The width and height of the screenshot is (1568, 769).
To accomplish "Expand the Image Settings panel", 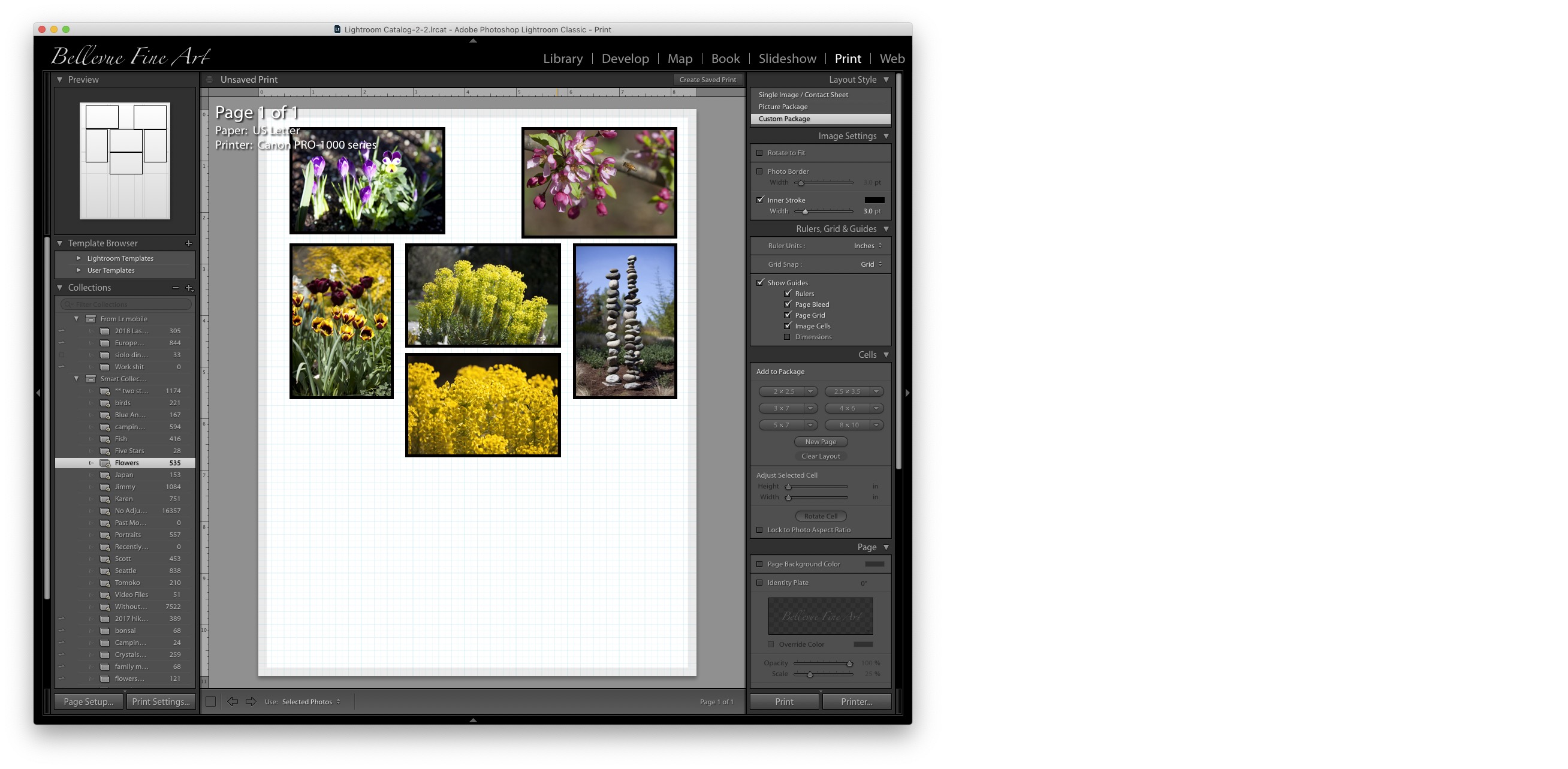I will tap(885, 135).
